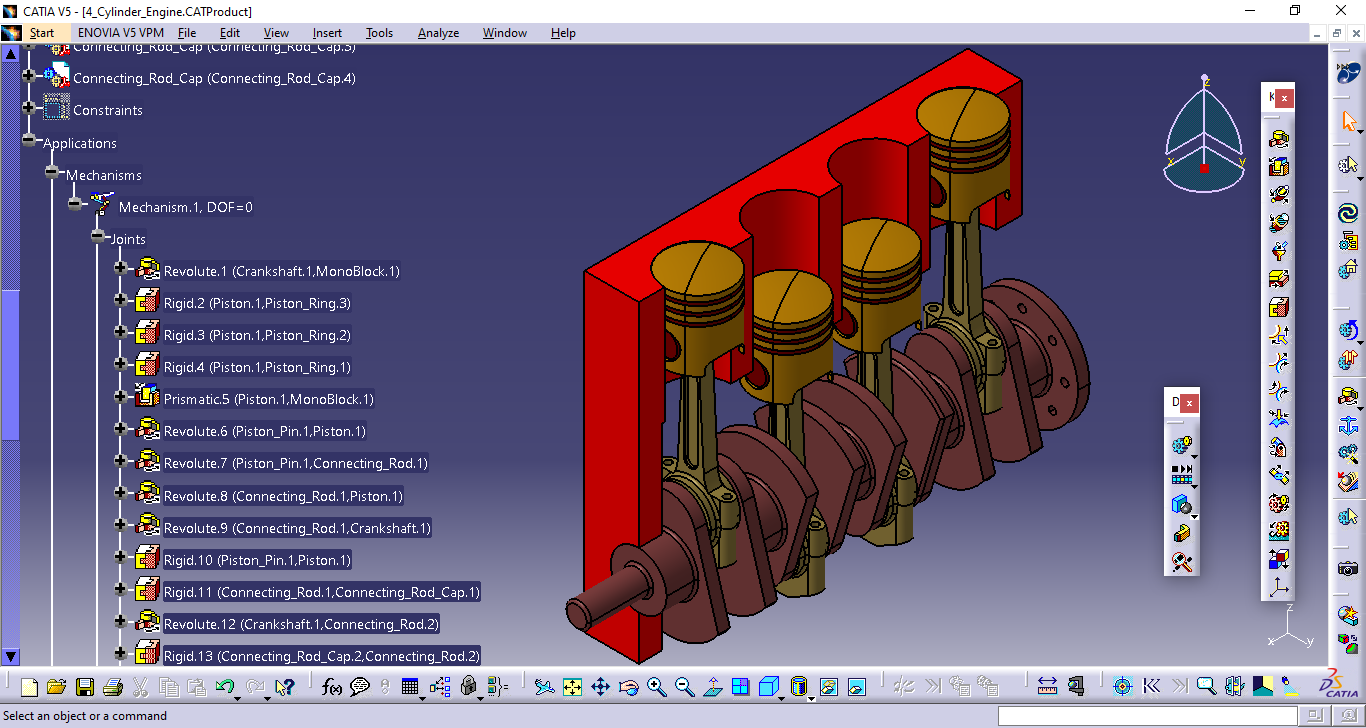Toggle Hide/Show for selected element
Screen dimensions: 1366x728
pos(828,687)
